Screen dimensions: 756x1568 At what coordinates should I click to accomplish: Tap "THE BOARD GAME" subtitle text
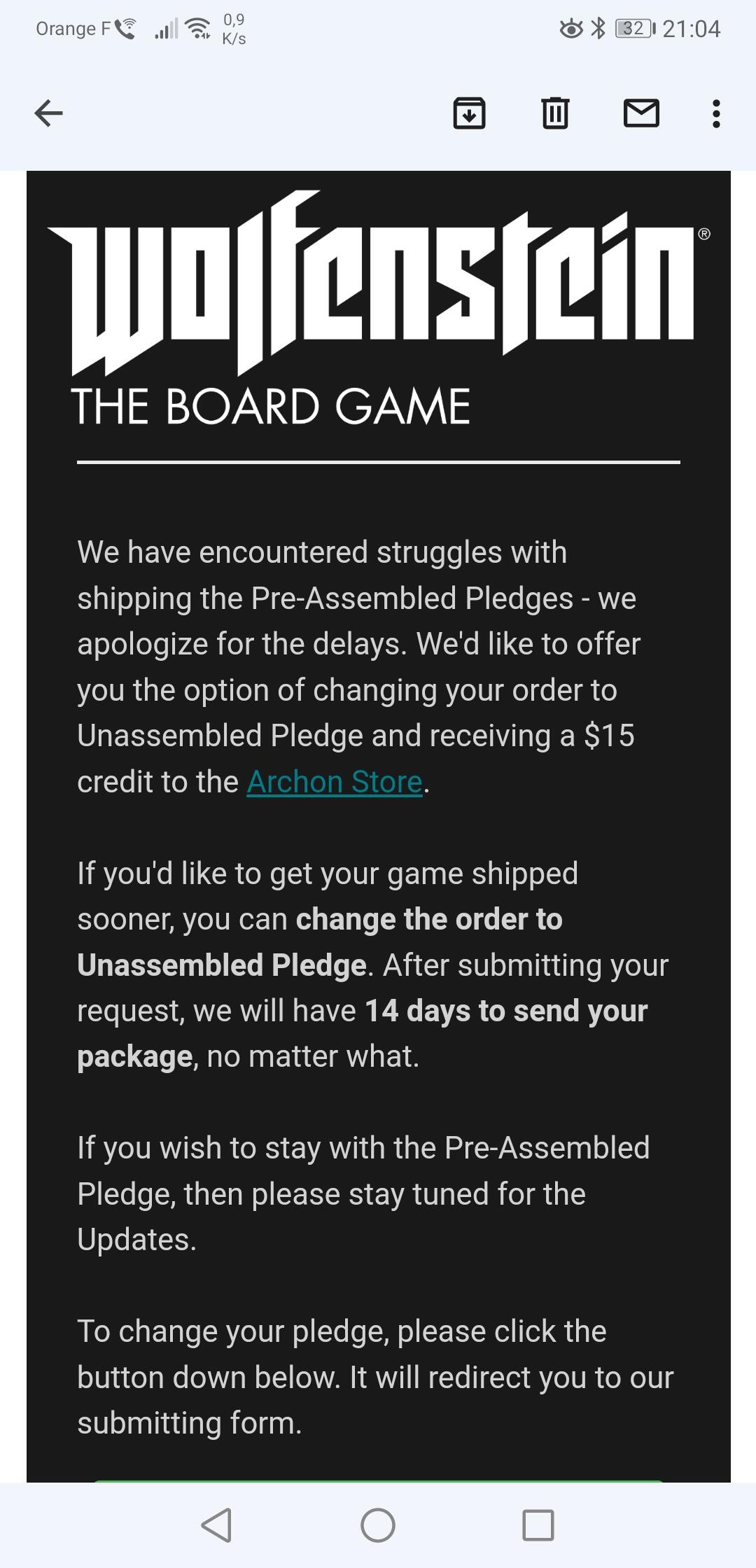click(x=270, y=407)
